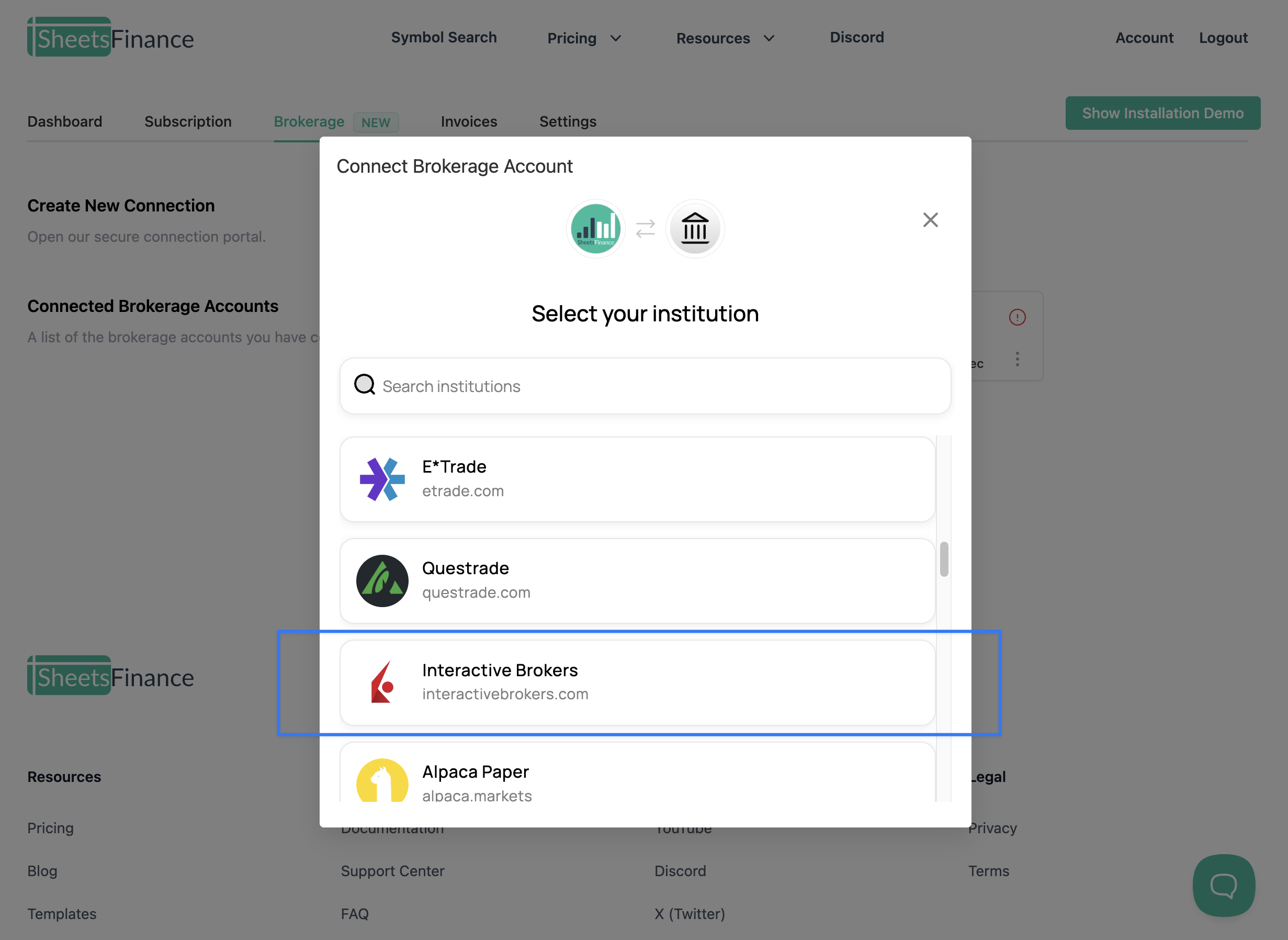Open the three-dot menu on connection card
Viewport: 1288px width, 940px height.
(x=1018, y=359)
